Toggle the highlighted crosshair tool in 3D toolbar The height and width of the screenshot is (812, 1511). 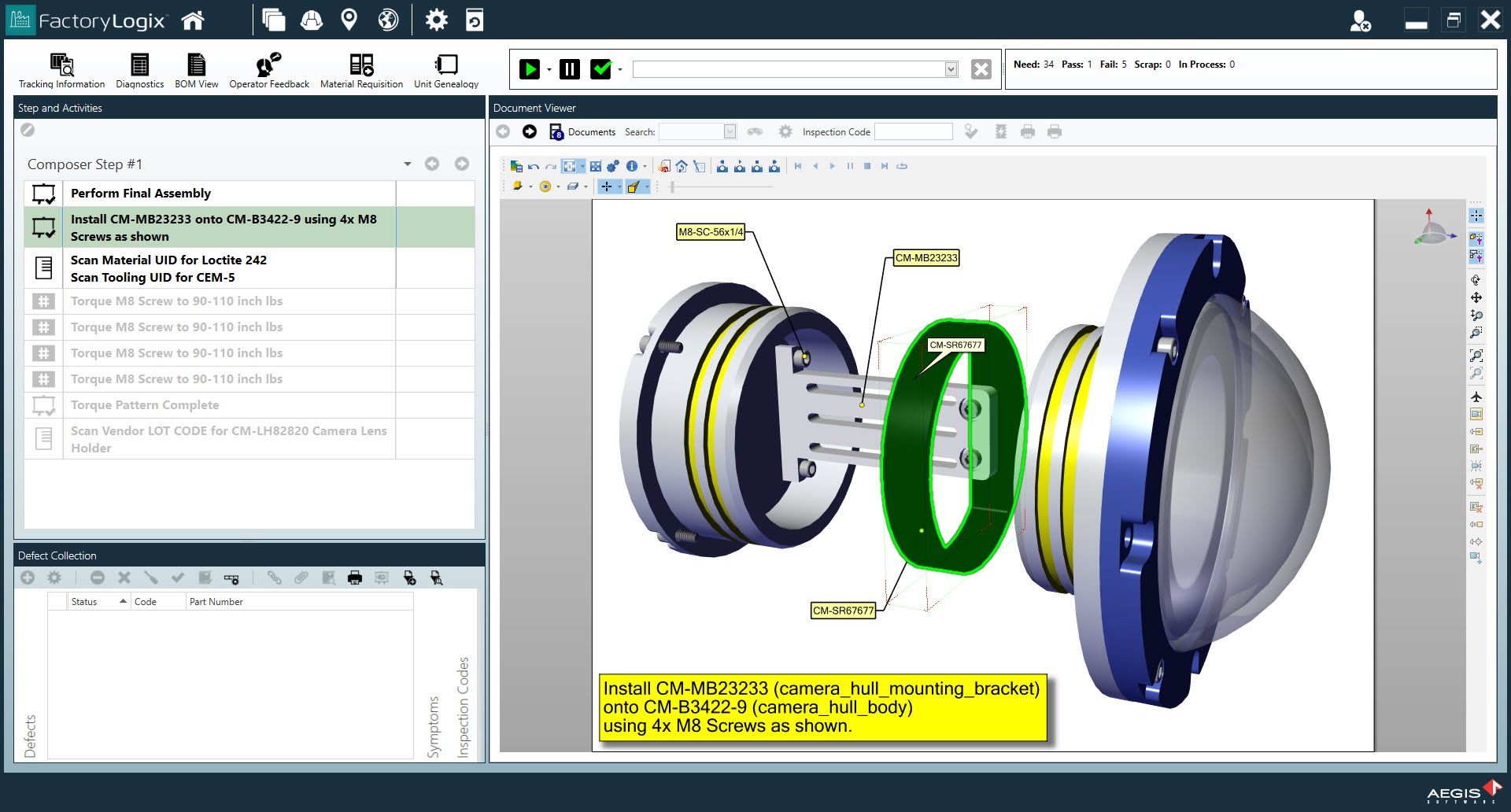(x=607, y=186)
